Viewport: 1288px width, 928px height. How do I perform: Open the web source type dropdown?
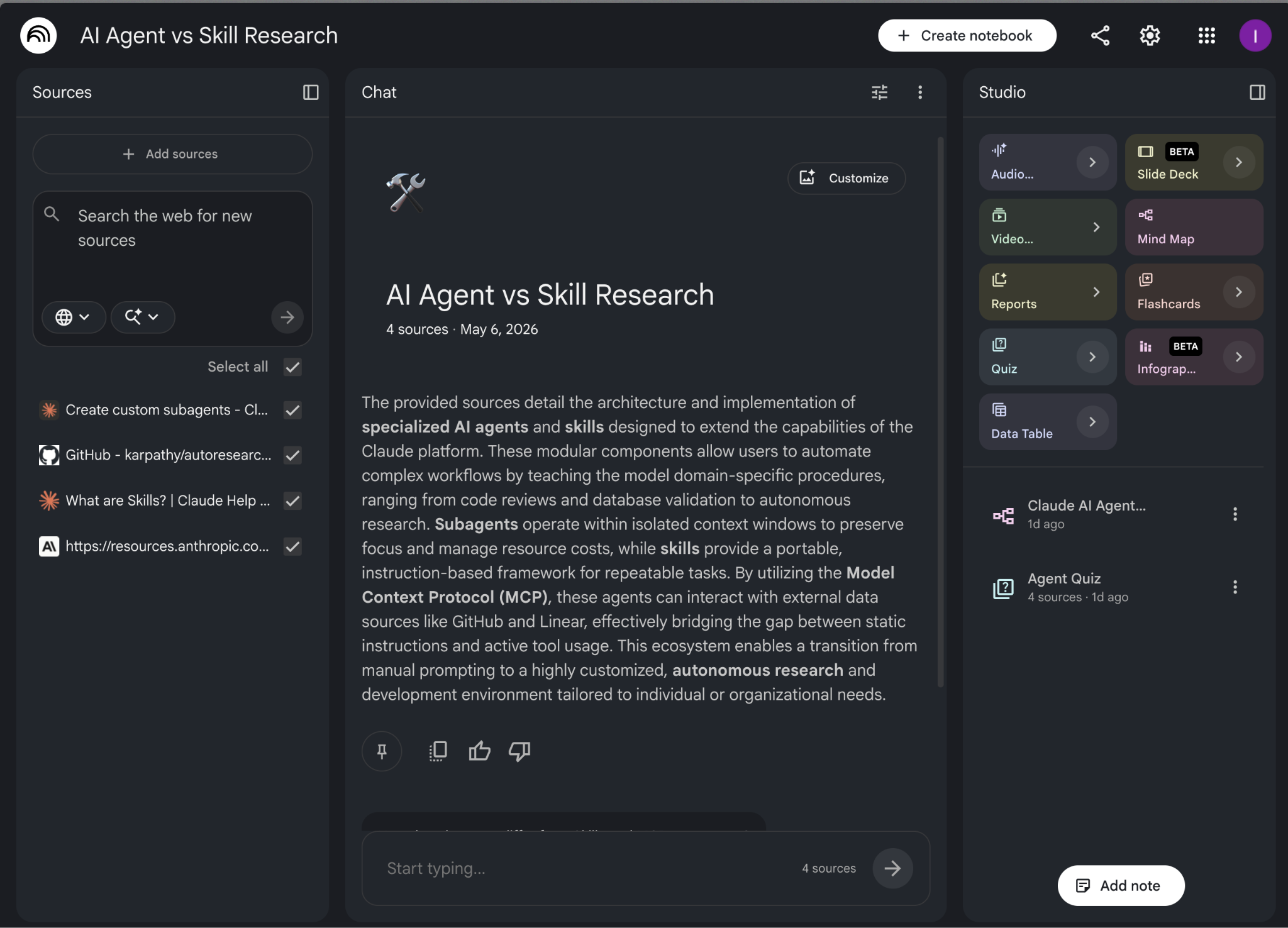coord(73,317)
